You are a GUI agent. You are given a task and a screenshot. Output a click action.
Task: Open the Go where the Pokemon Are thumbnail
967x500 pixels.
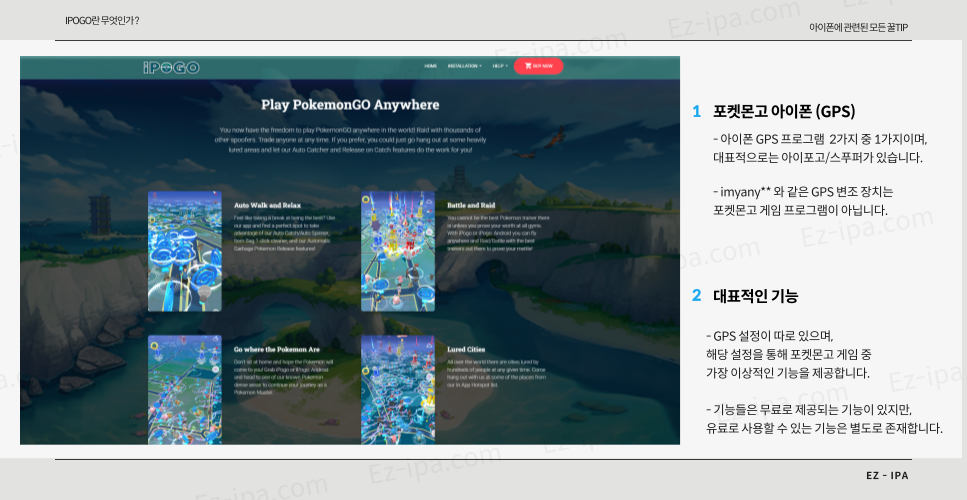tap(184, 390)
